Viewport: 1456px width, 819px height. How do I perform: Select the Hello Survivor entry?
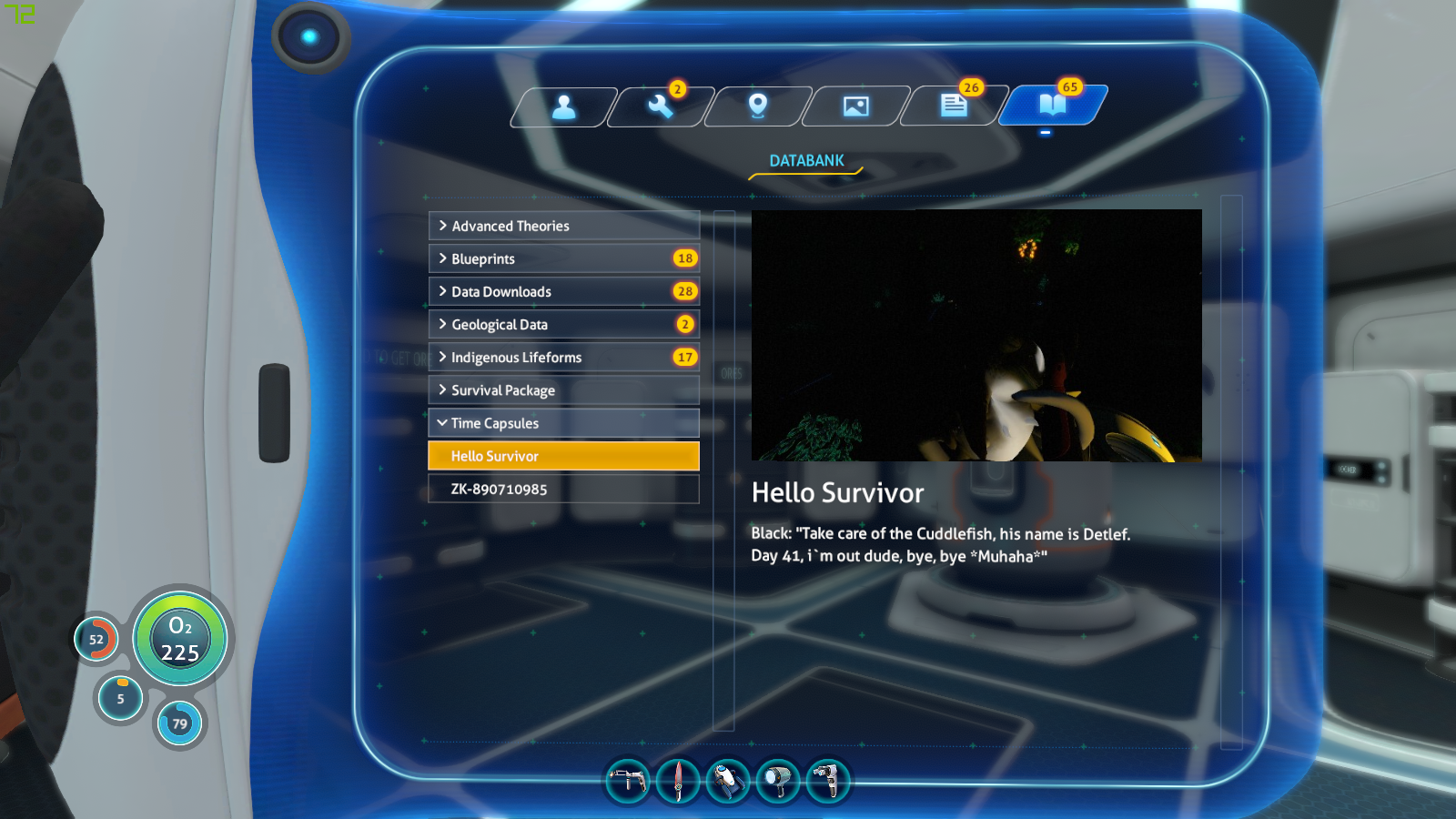tap(564, 456)
